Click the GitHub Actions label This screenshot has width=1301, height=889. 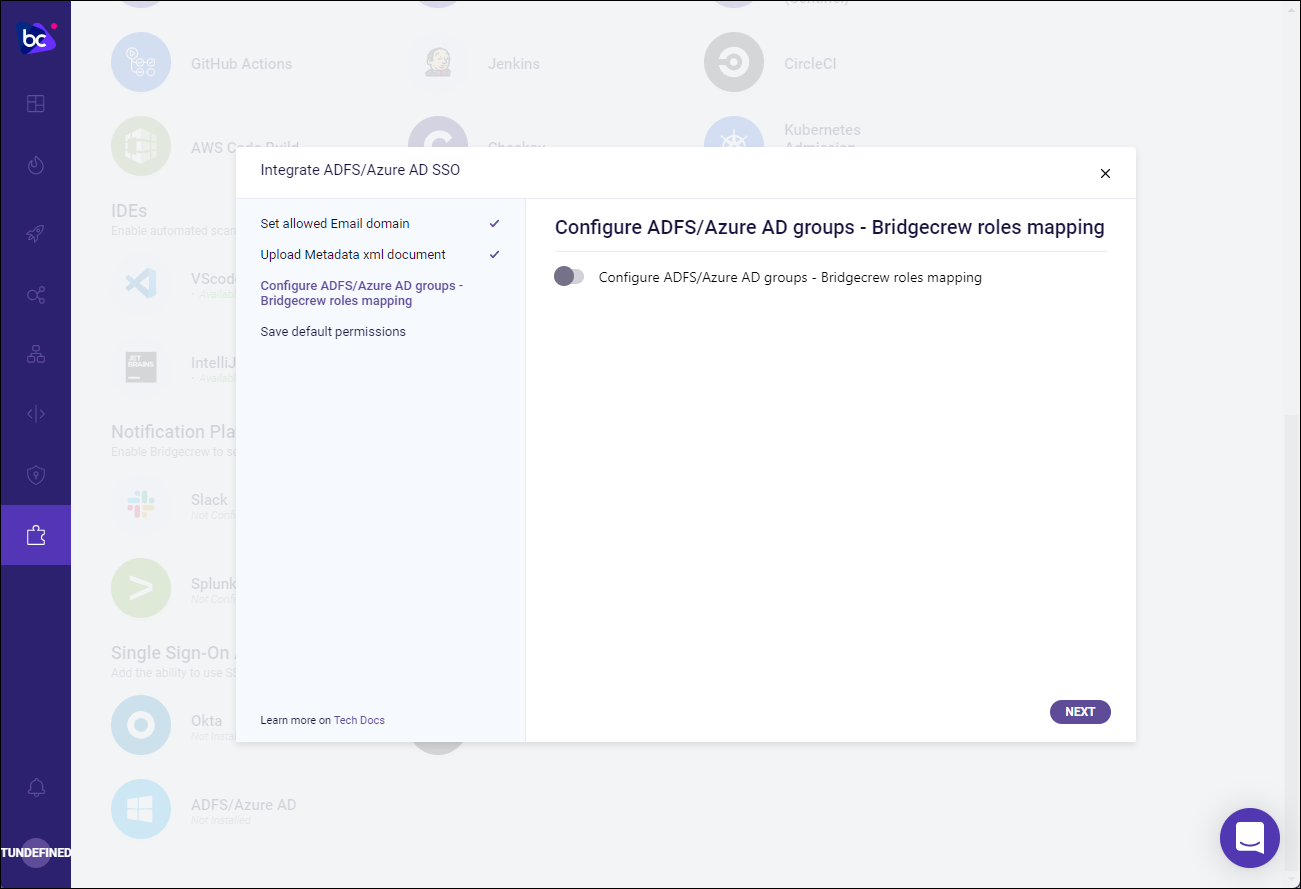coord(242,64)
